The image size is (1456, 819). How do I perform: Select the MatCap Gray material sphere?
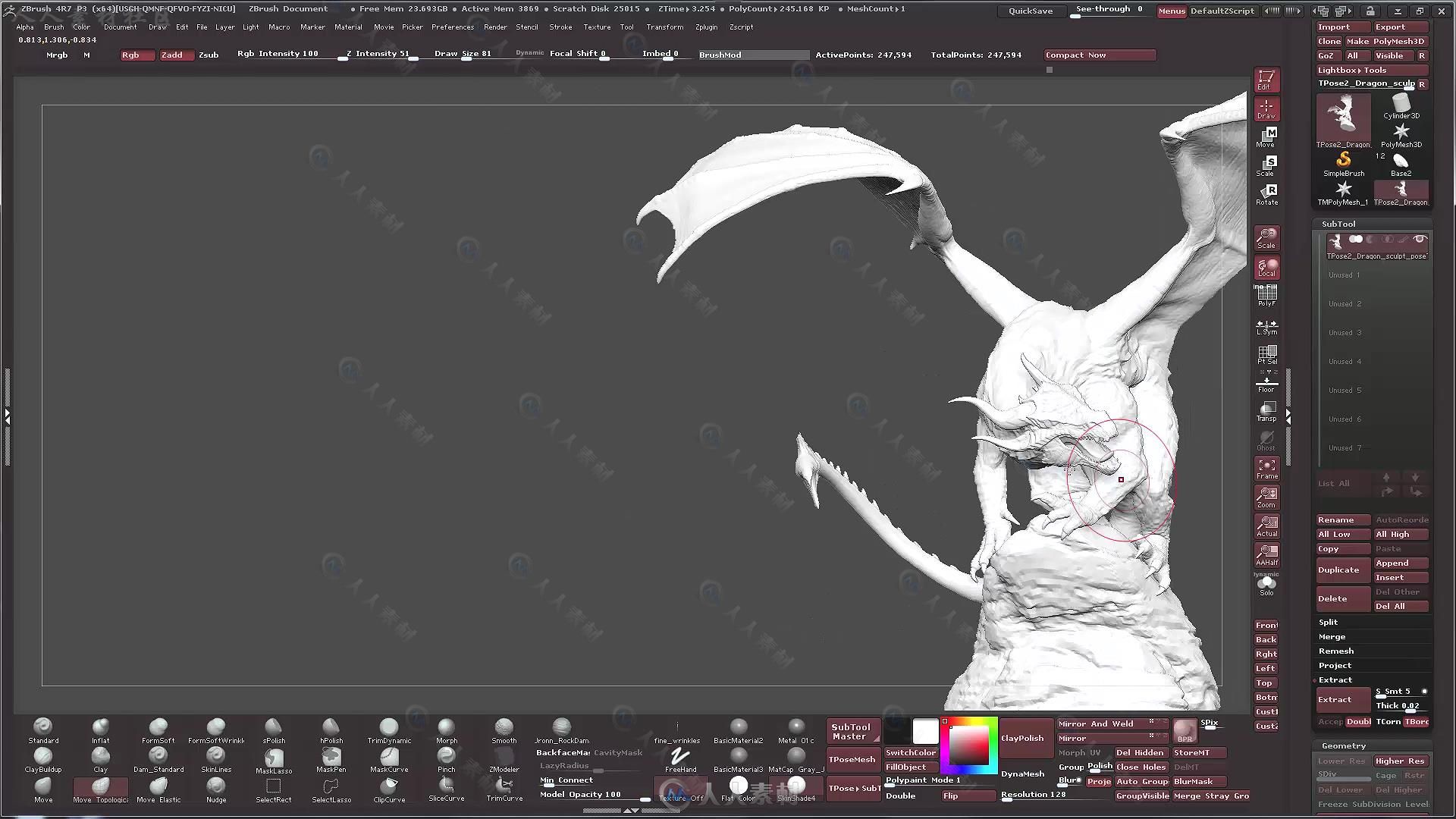point(795,760)
